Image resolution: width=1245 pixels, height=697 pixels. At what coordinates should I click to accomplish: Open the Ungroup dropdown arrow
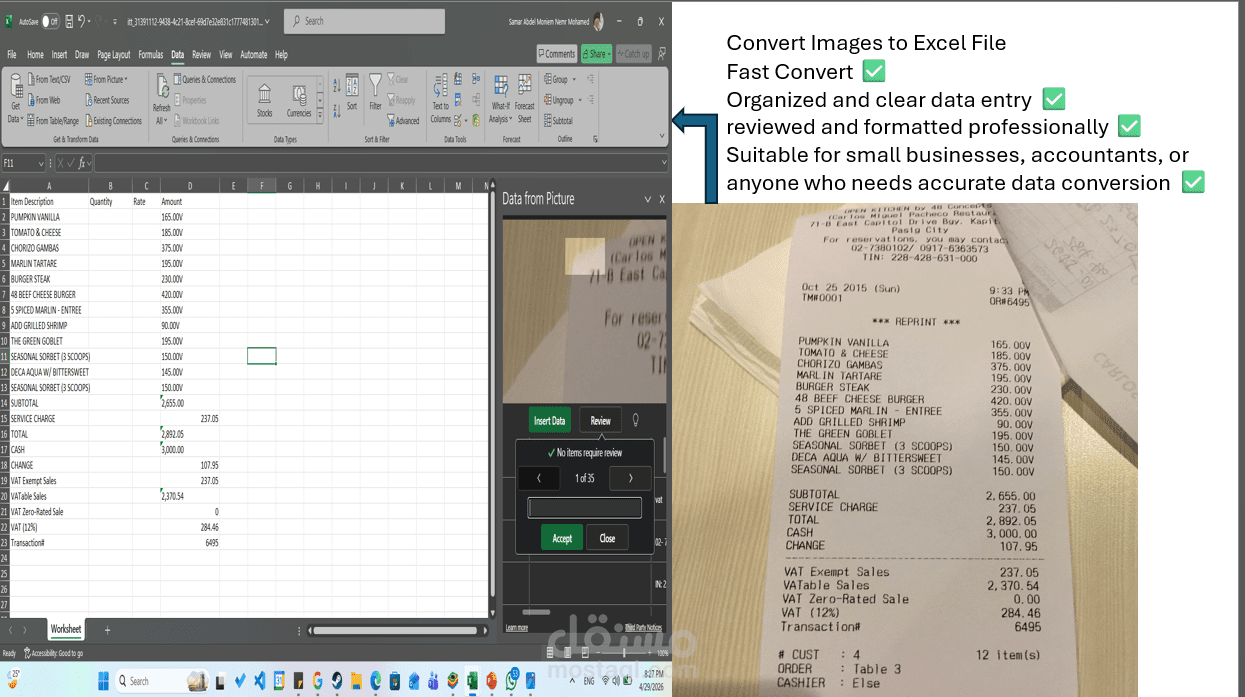coord(579,100)
